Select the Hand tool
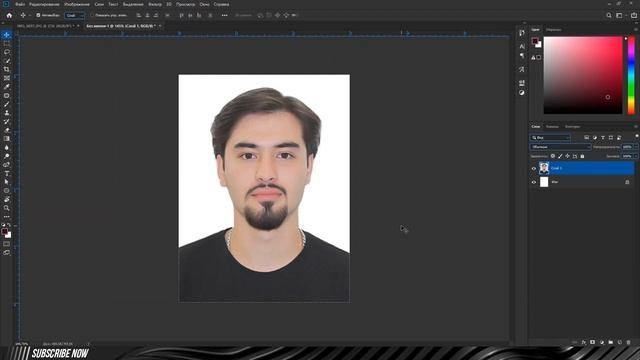Screen dimensions: 640x360 click(7, 200)
